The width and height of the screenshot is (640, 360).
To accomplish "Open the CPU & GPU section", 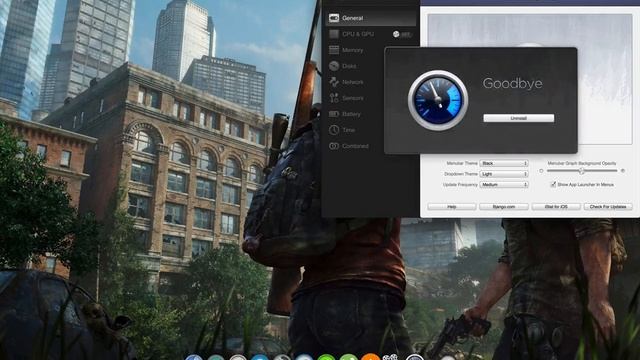I will click(x=357, y=34).
